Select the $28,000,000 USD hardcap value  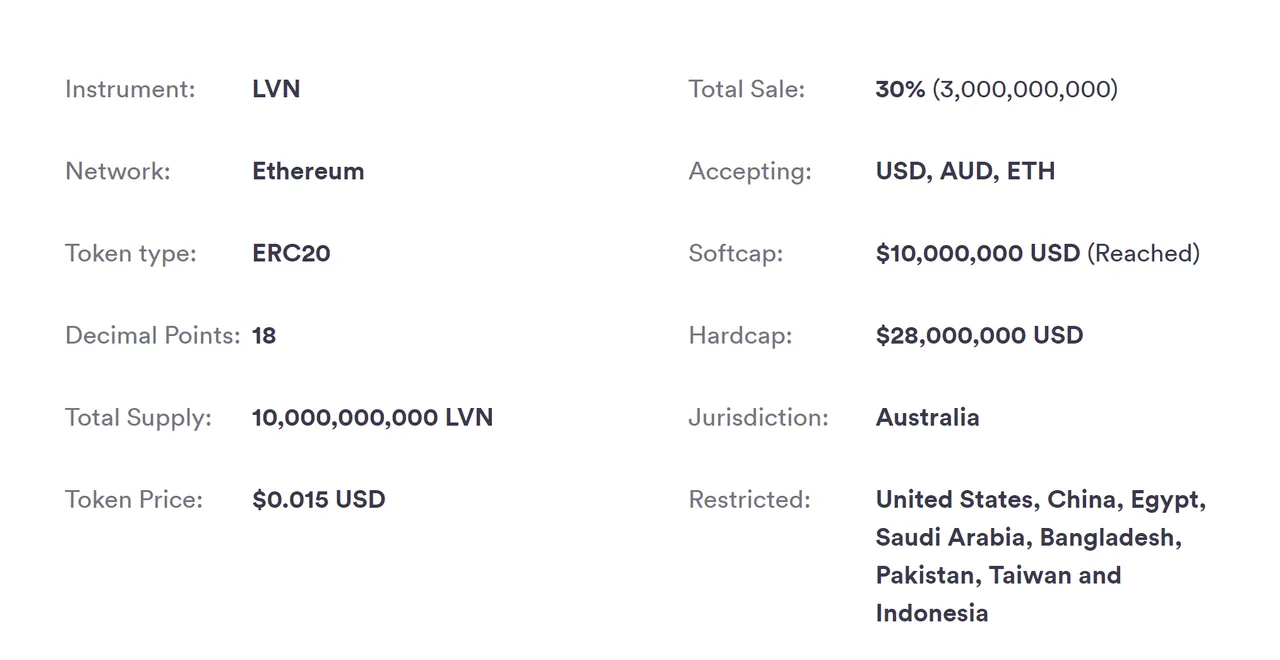point(979,335)
